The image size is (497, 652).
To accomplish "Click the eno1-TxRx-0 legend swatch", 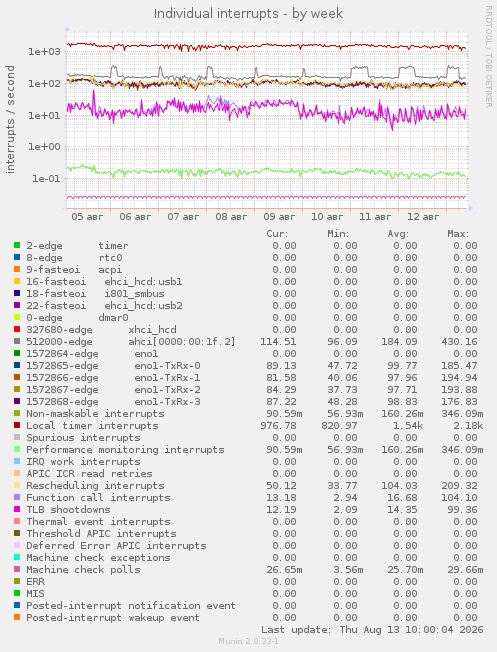I will point(17,366).
